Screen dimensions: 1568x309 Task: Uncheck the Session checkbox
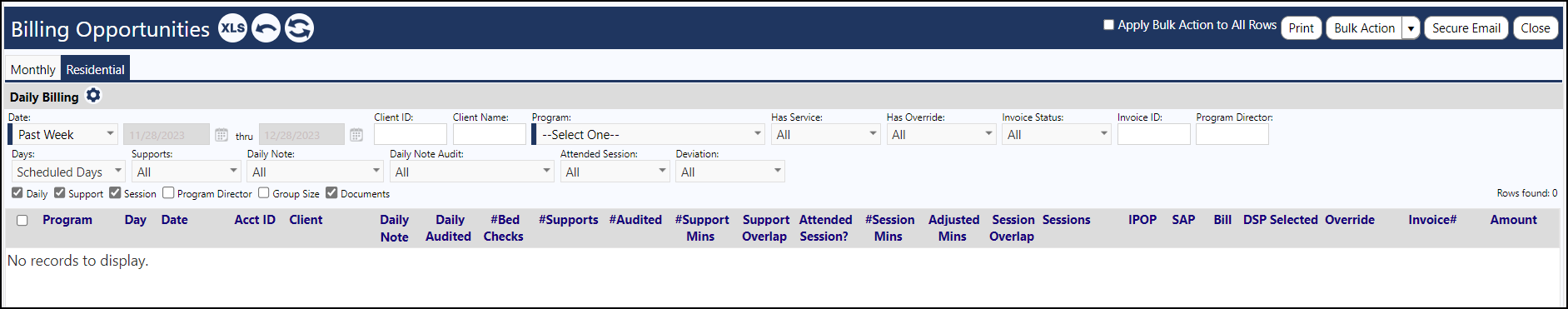click(x=115, y=193)
